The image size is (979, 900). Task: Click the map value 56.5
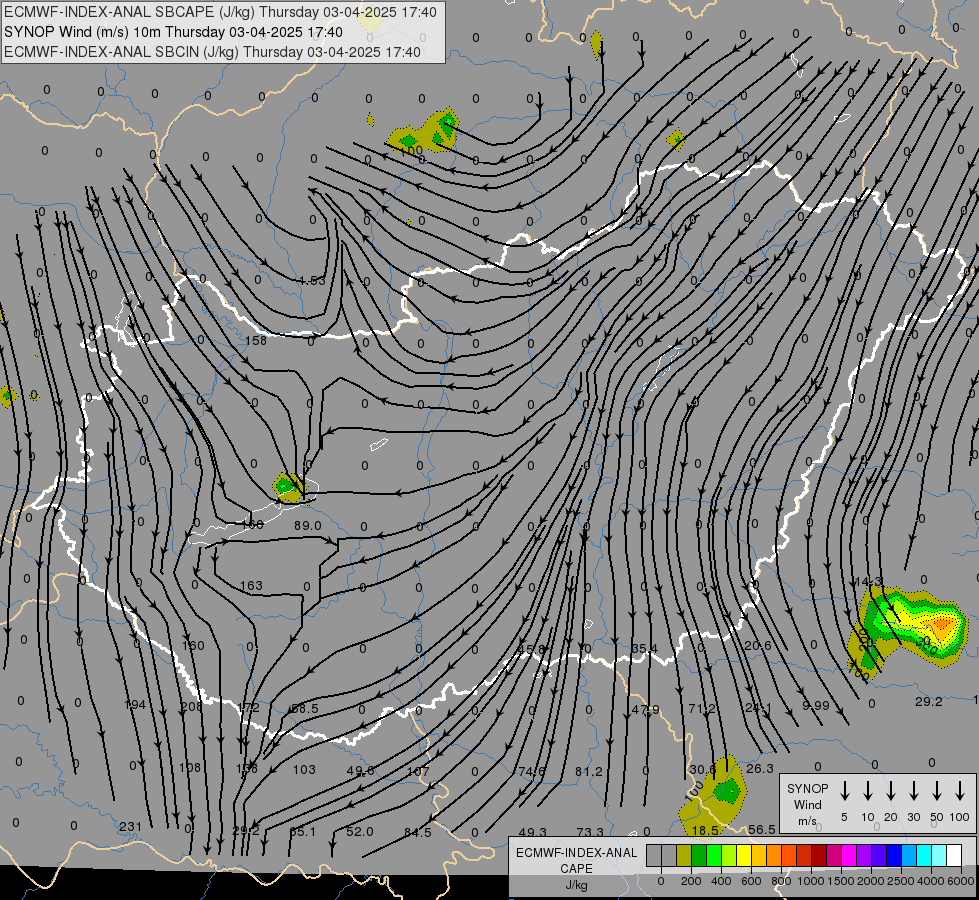coord(762,829)
